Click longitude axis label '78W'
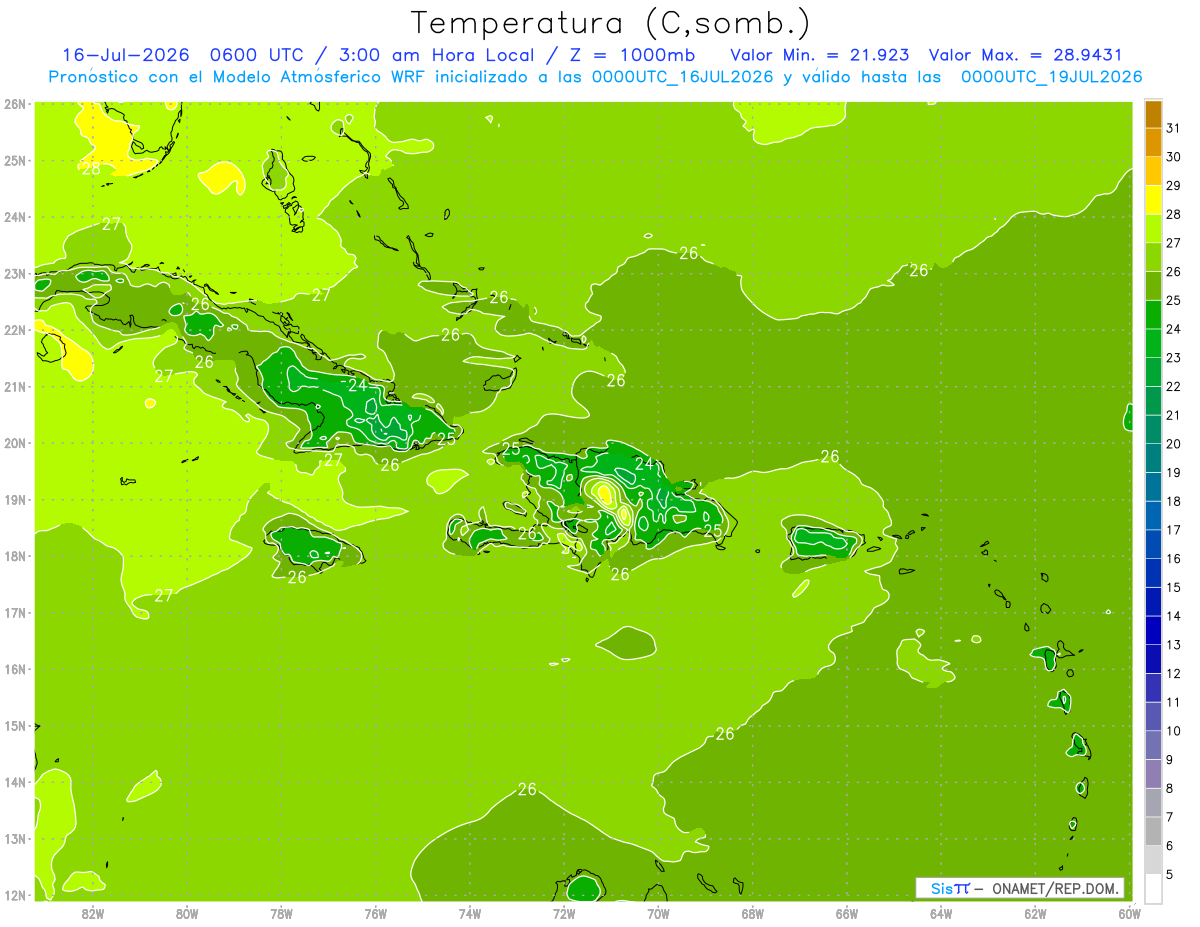The width and height of the screenshot is (1200, 927). 281,914
